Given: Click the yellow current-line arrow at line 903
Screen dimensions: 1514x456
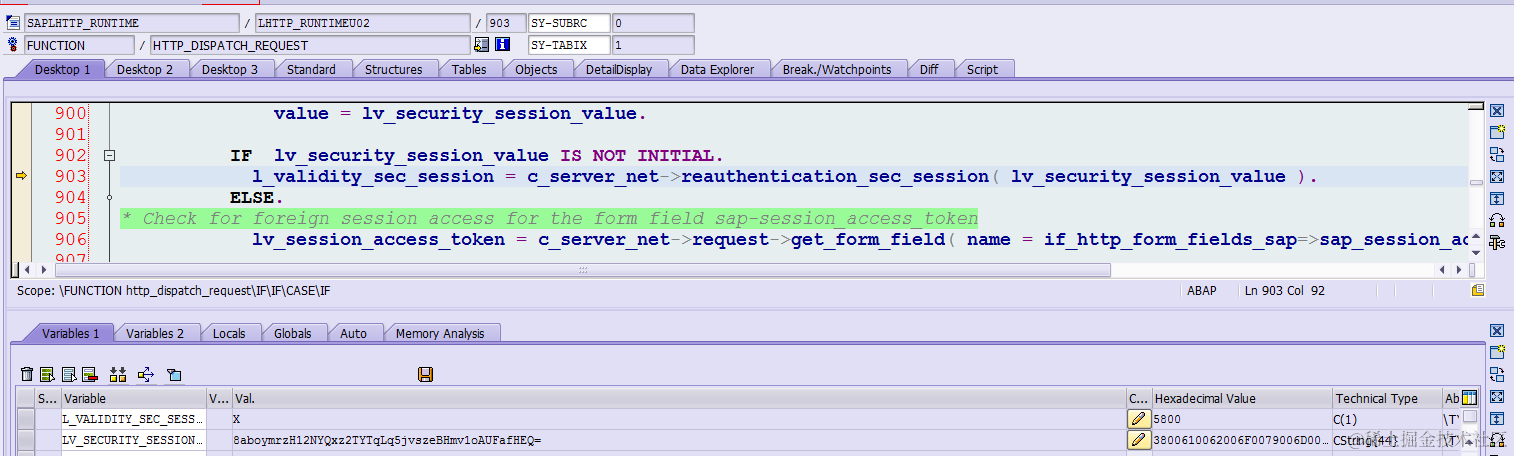Looking at the screenshot, I should point(20,176).
